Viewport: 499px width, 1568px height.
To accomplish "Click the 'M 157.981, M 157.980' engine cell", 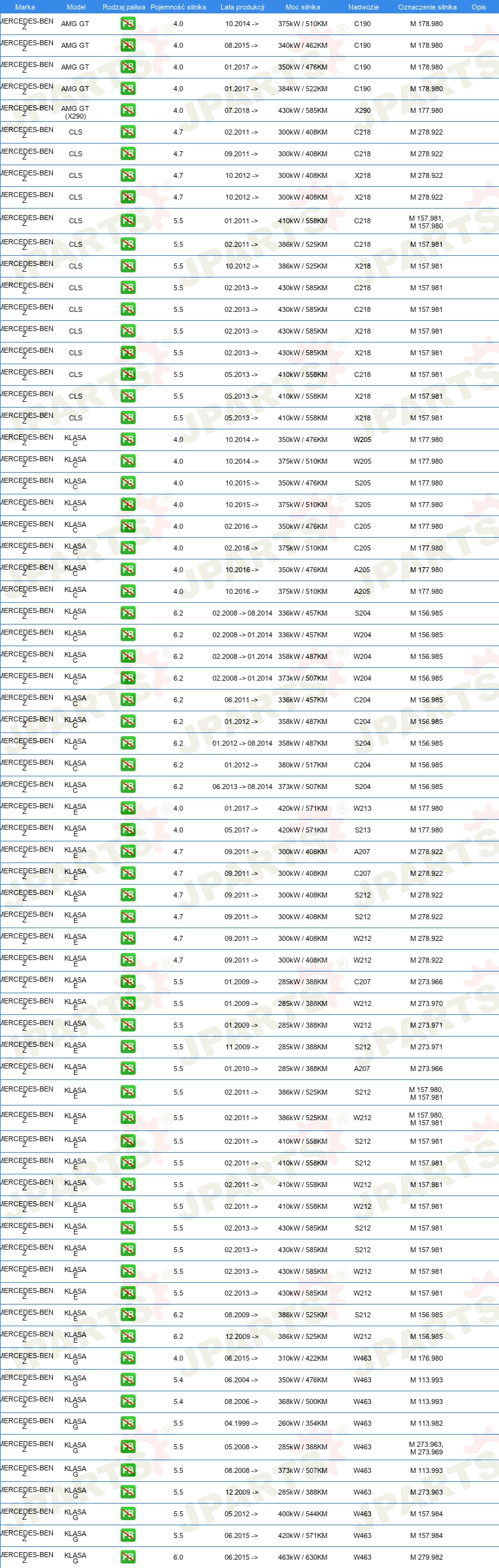I will [426, 222].
